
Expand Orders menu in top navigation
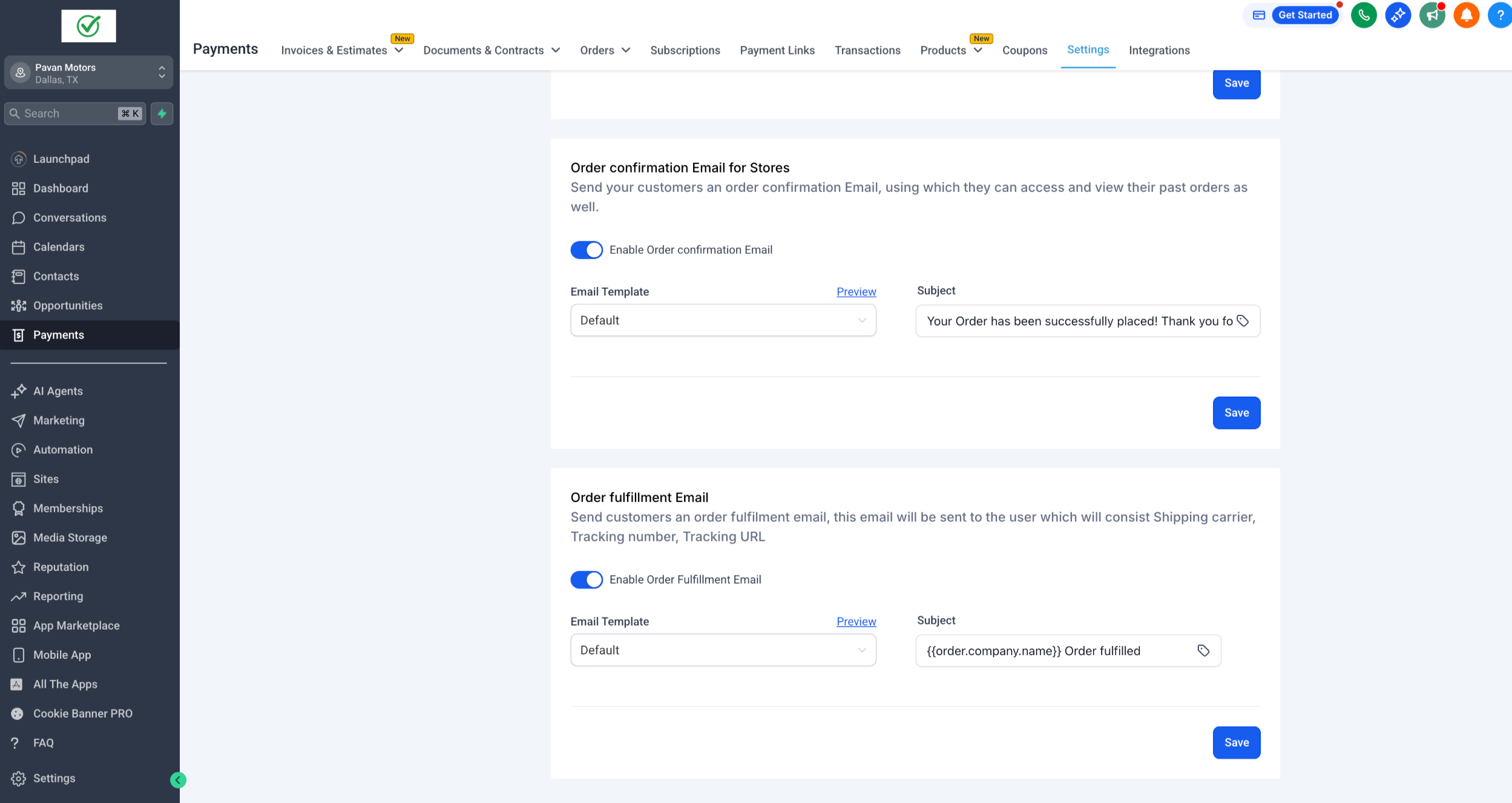pos(605,50)
